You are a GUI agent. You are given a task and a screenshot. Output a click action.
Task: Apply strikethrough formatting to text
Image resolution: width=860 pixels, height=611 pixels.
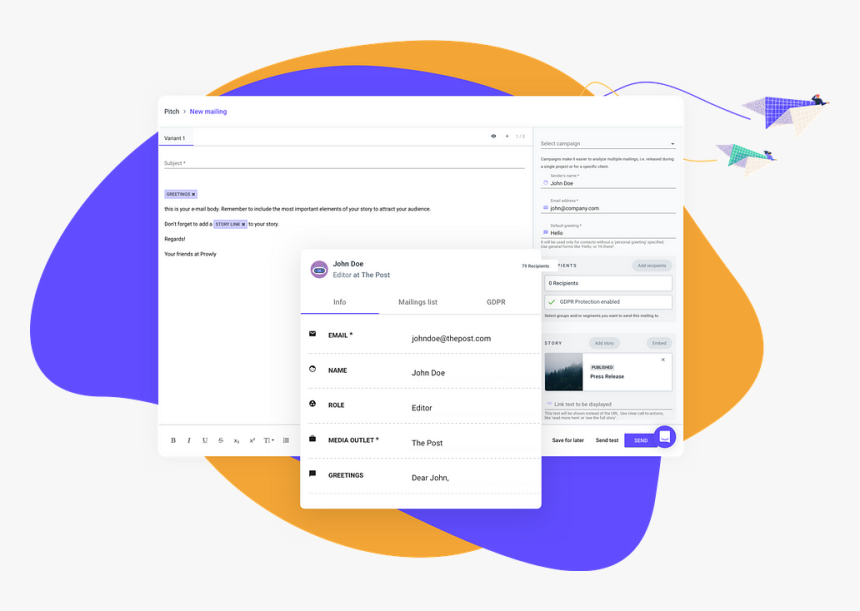click(x=221, y=440)
